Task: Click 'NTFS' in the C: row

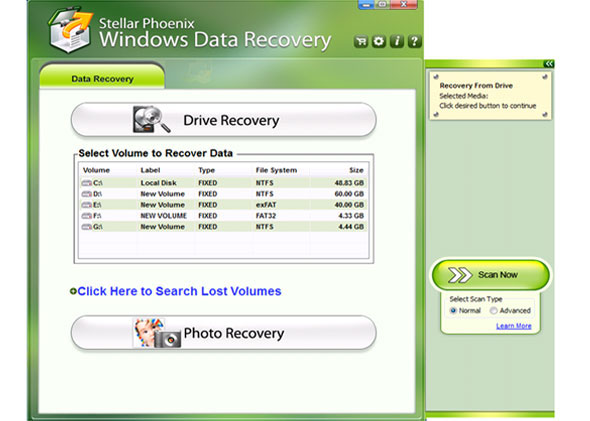Action: tap(265, 183)
